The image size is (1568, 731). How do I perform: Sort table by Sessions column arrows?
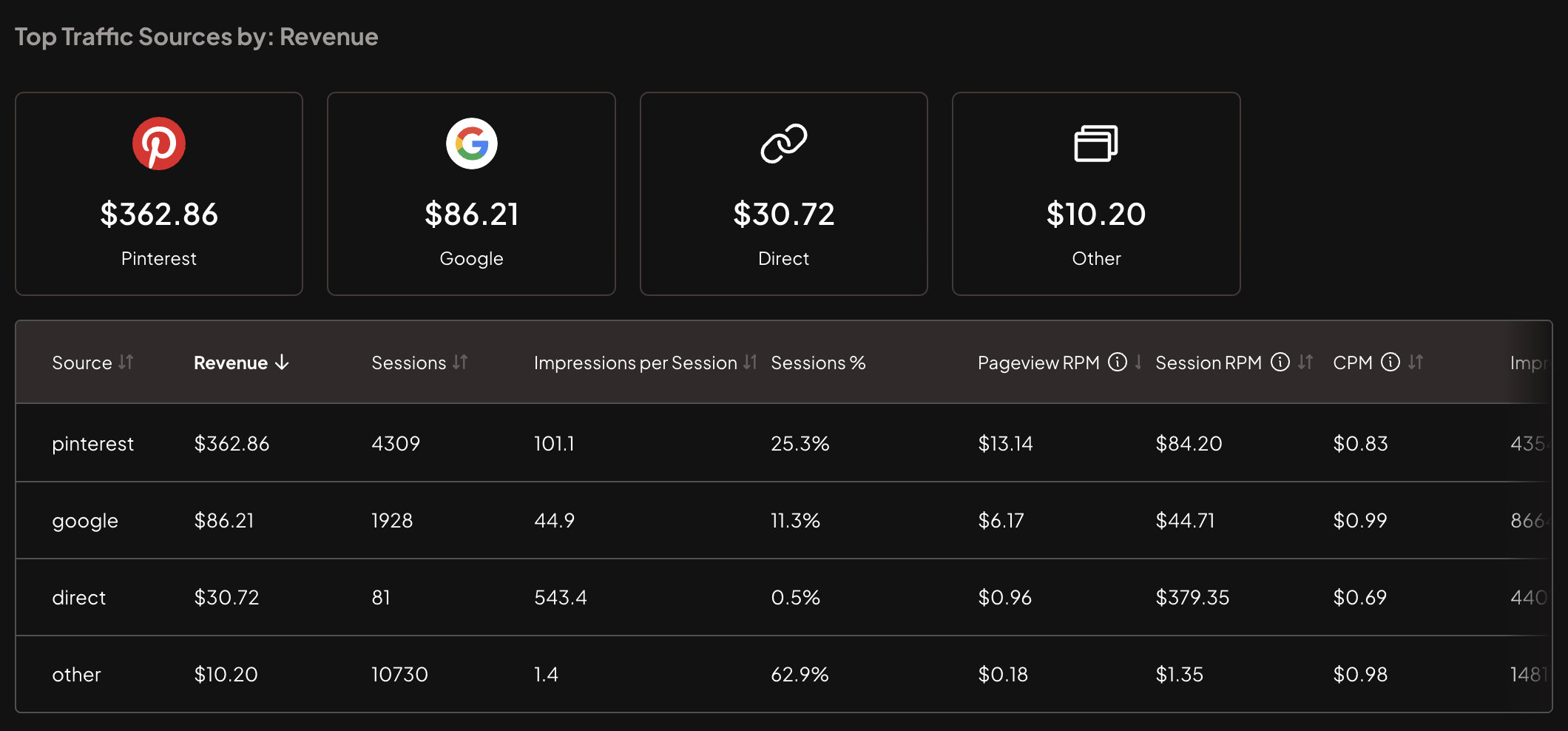coord(460,362)
